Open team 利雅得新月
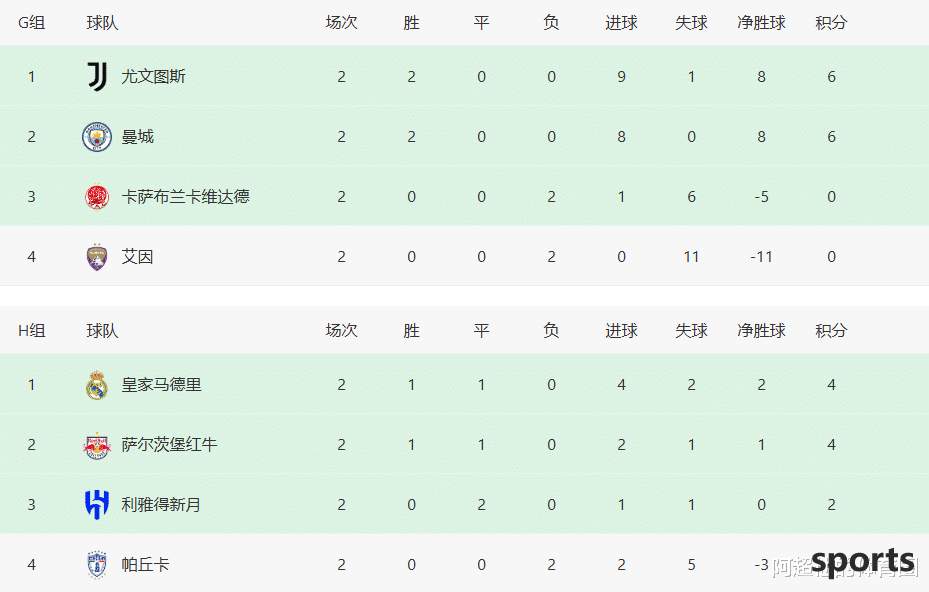This screenshot has height=592, width=929. 161,505
